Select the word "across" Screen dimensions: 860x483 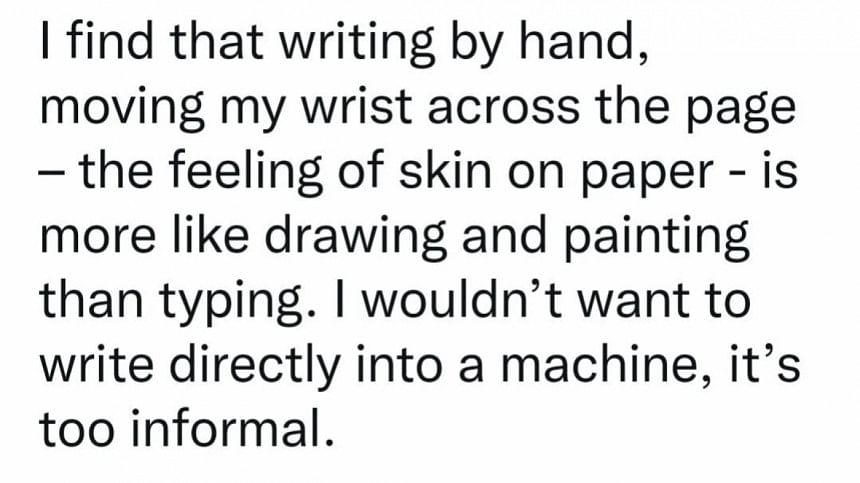[x=503, y=109]
